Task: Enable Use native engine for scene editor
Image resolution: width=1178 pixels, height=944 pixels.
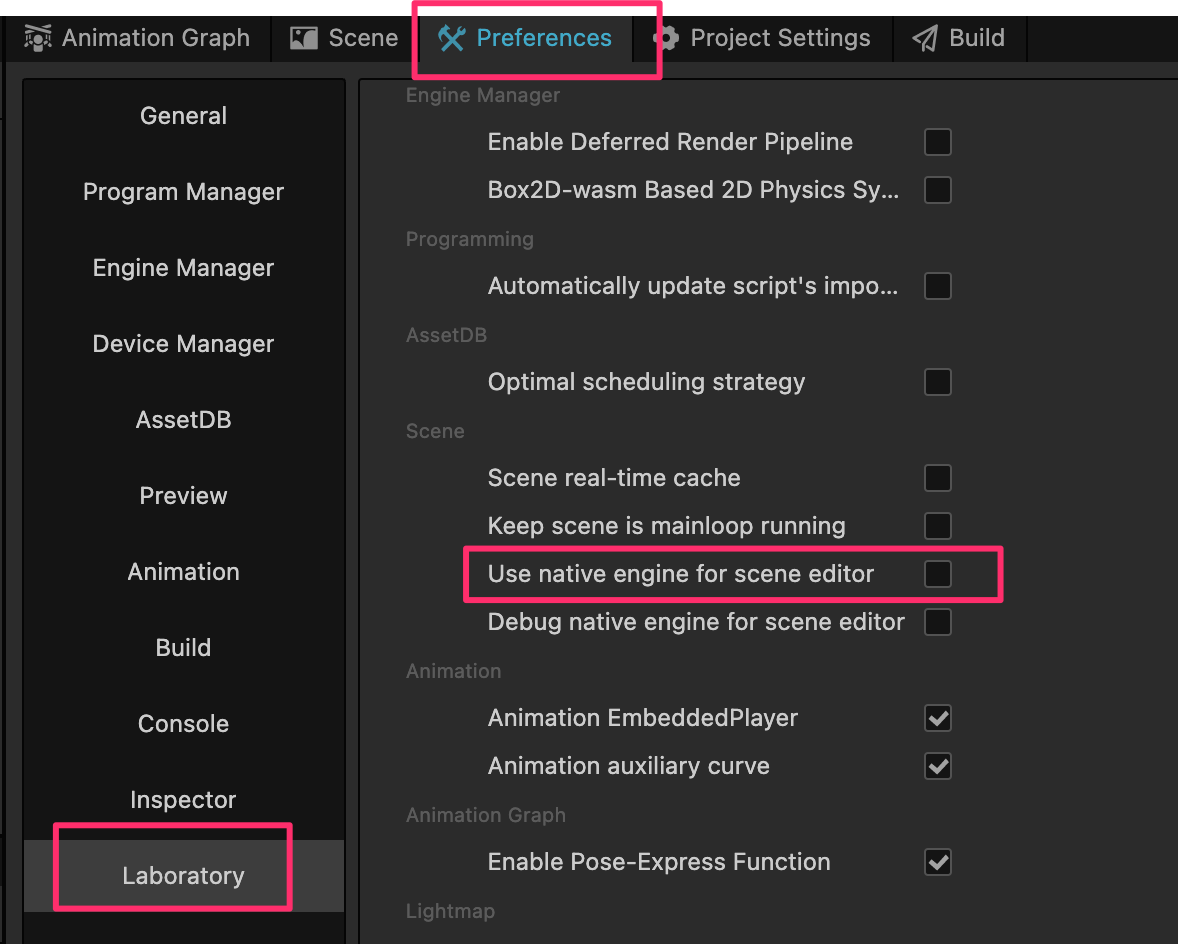Action: pos(938,574)
